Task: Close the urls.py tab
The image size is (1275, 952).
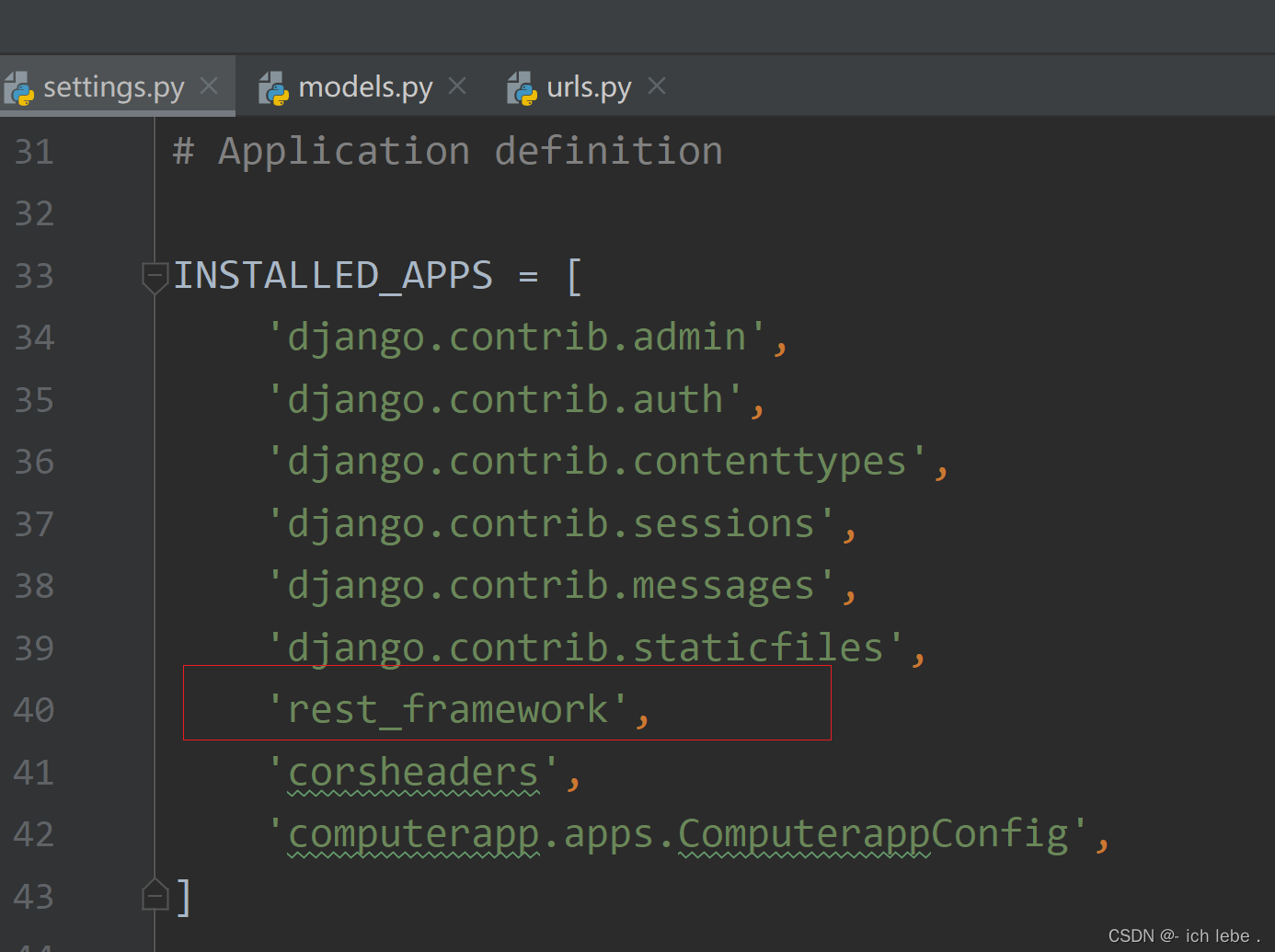Action: click(x=657, y=86)
